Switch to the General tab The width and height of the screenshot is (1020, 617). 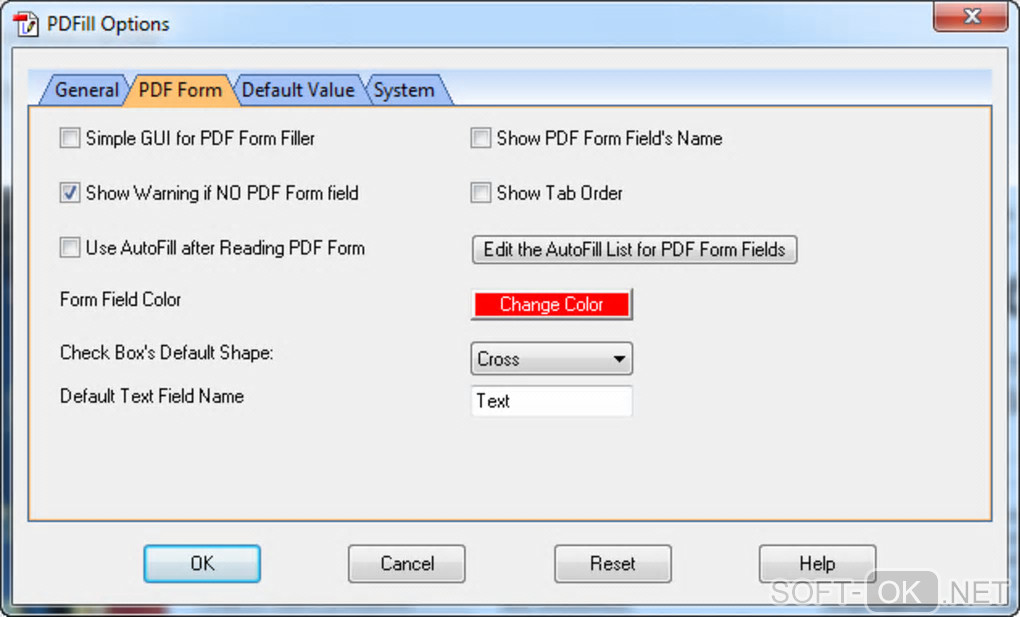coord(85,90)
